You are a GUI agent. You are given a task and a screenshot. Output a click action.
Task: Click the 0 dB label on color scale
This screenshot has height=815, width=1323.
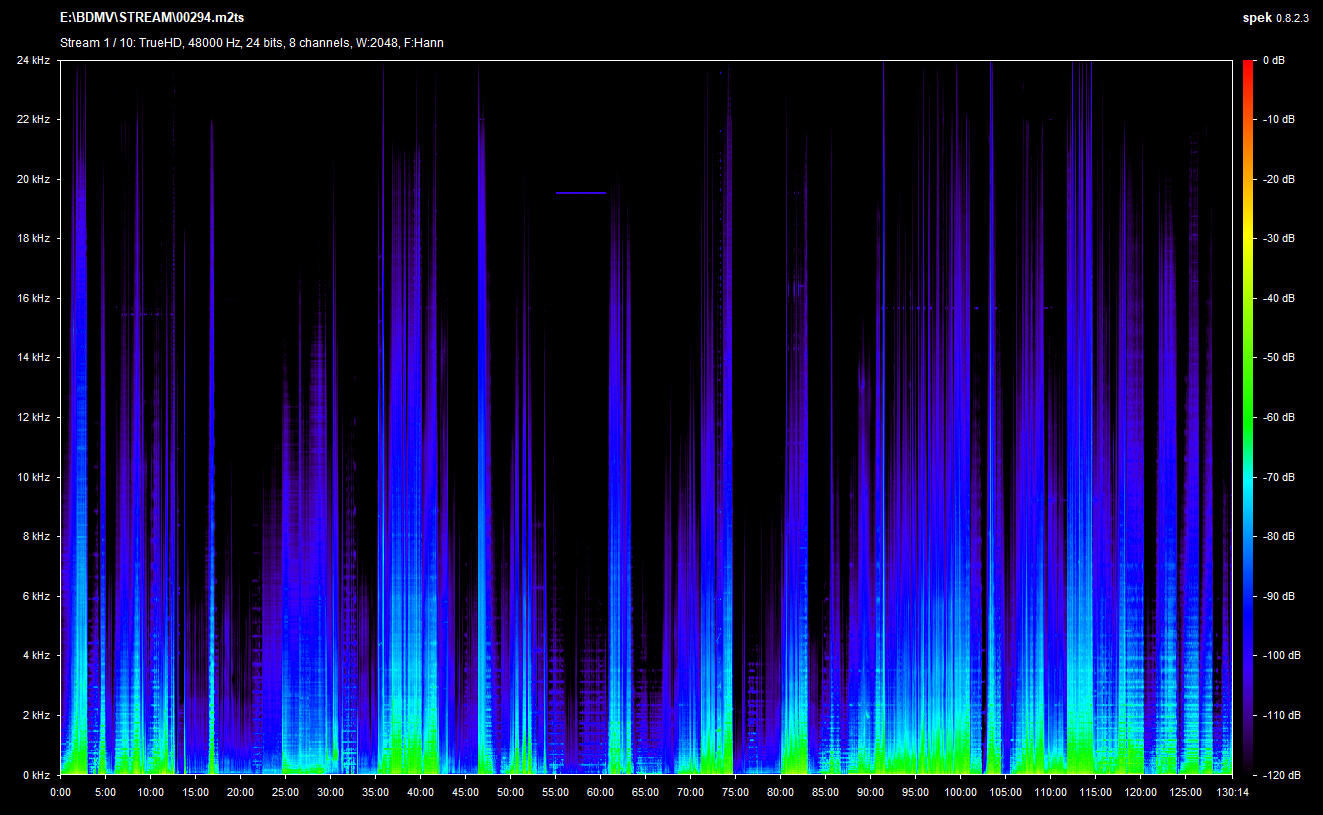click(1273, 61)
